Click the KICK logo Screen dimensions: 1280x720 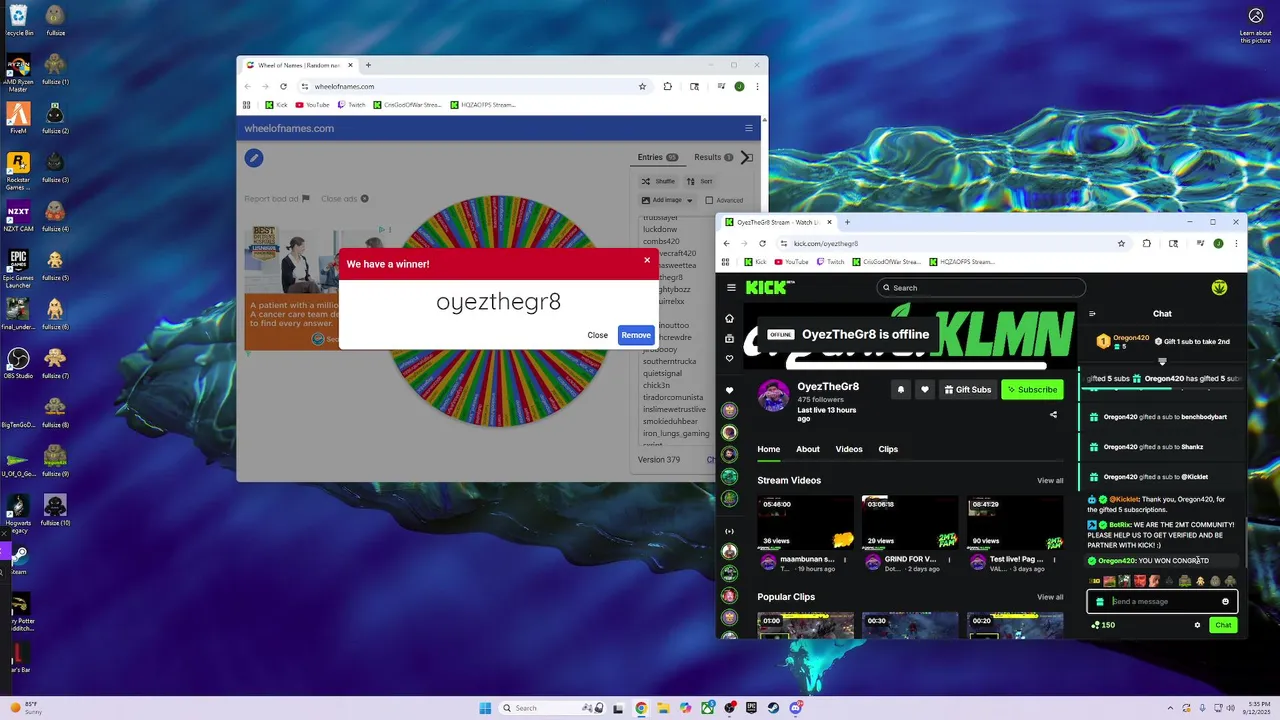tap(770, 288)
